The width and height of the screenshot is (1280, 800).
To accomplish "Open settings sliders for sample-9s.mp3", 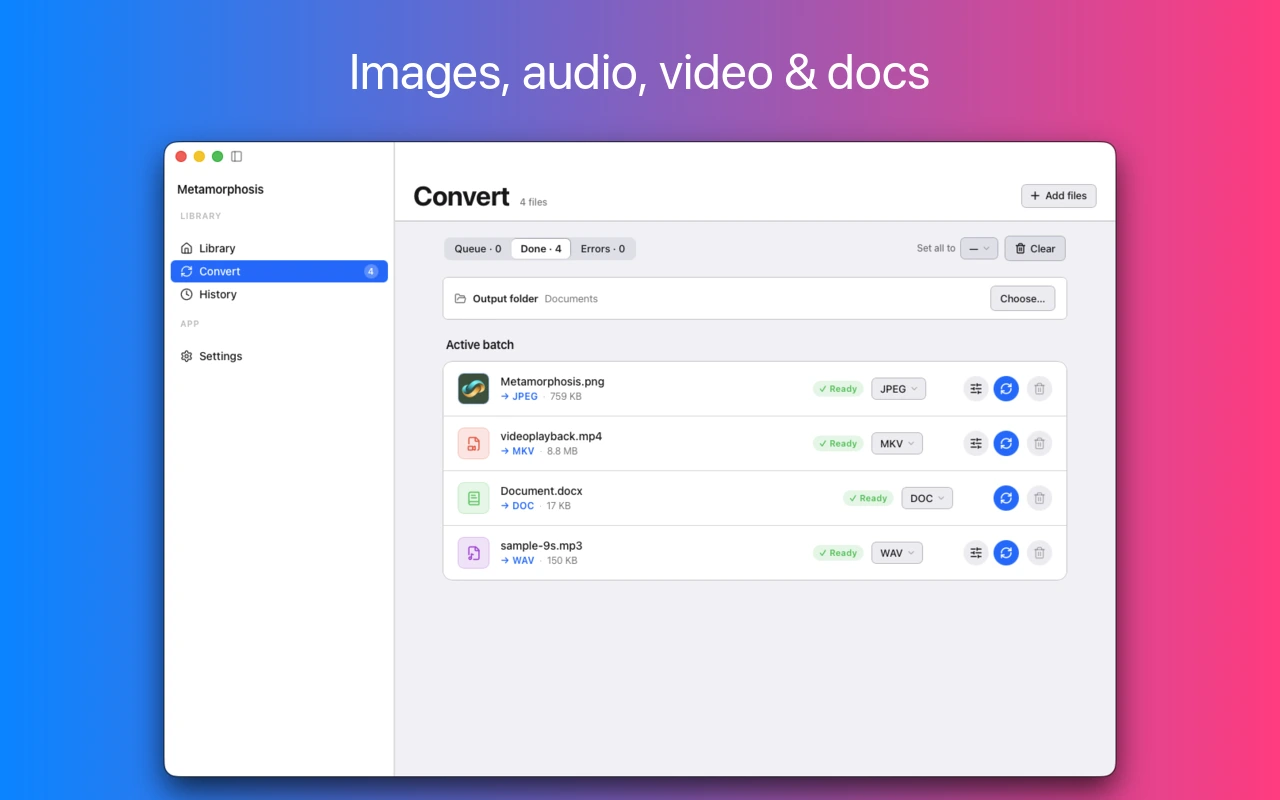I will click(x=976, y=552).
